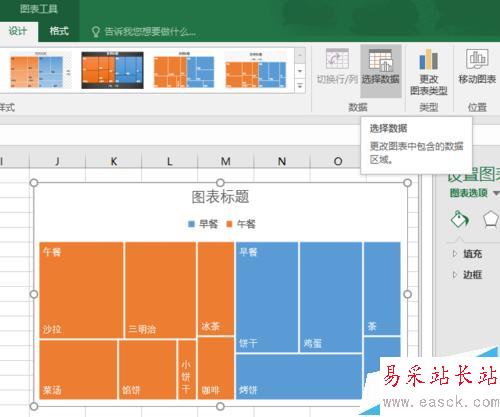The height and width of the screenshot is (417, 500).
Task: Click the 咖啡 treemap block
Action: (216, 368)
